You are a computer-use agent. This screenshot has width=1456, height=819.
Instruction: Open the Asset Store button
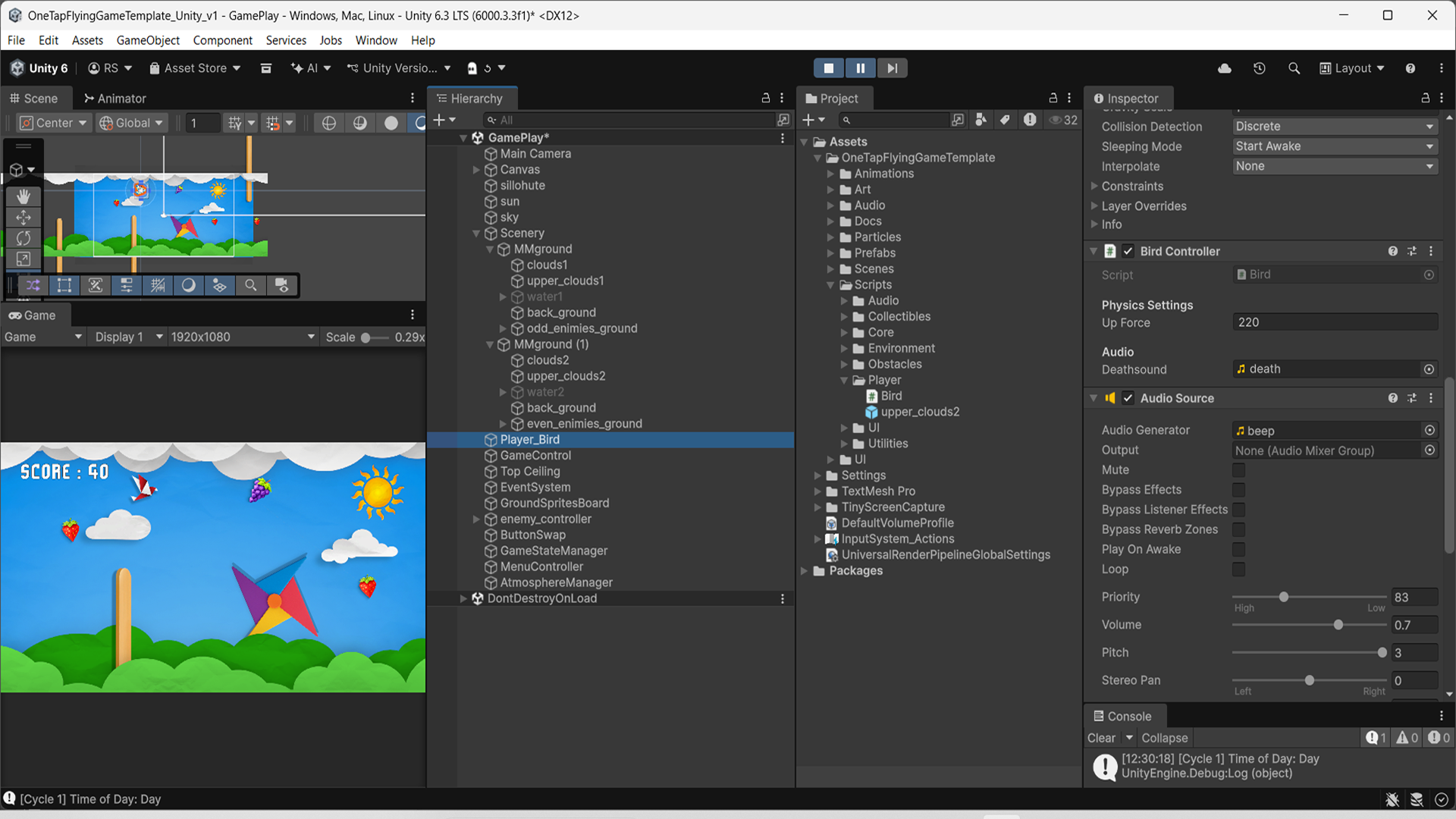[x=195, y=68]
